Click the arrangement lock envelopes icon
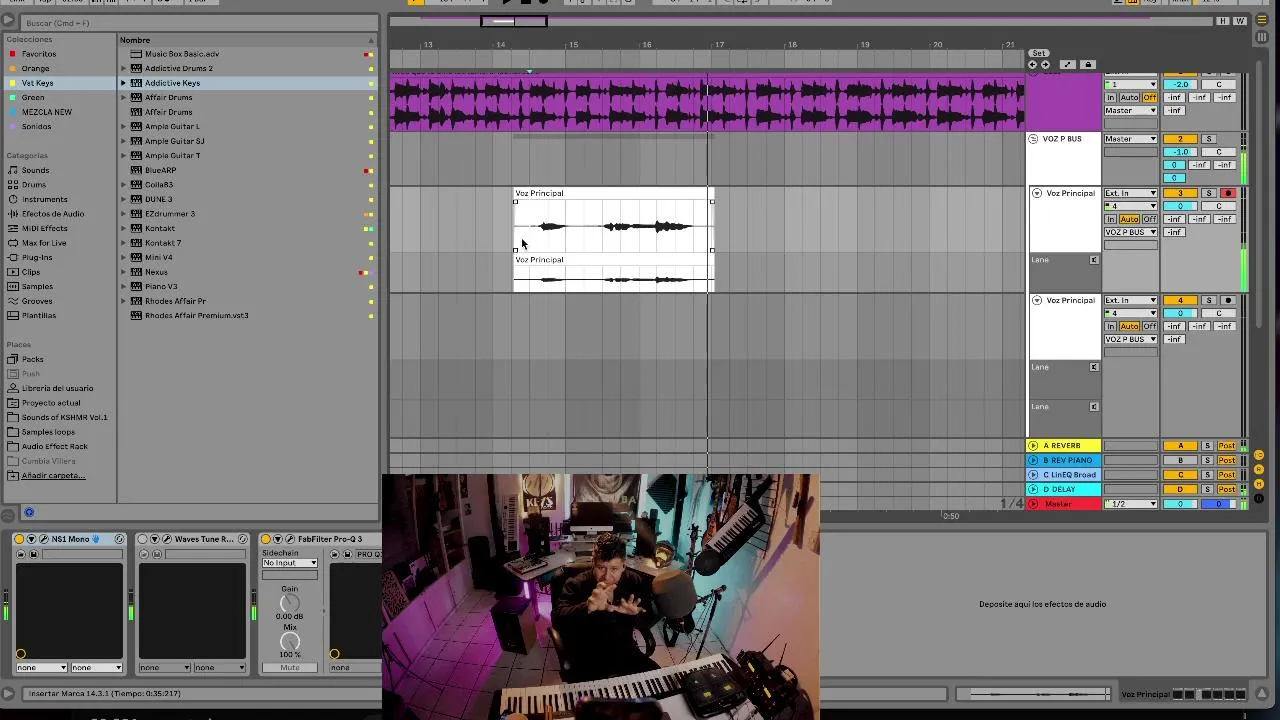Image resolution: width=1280 pixels, height=720 pixels. 1088,65
